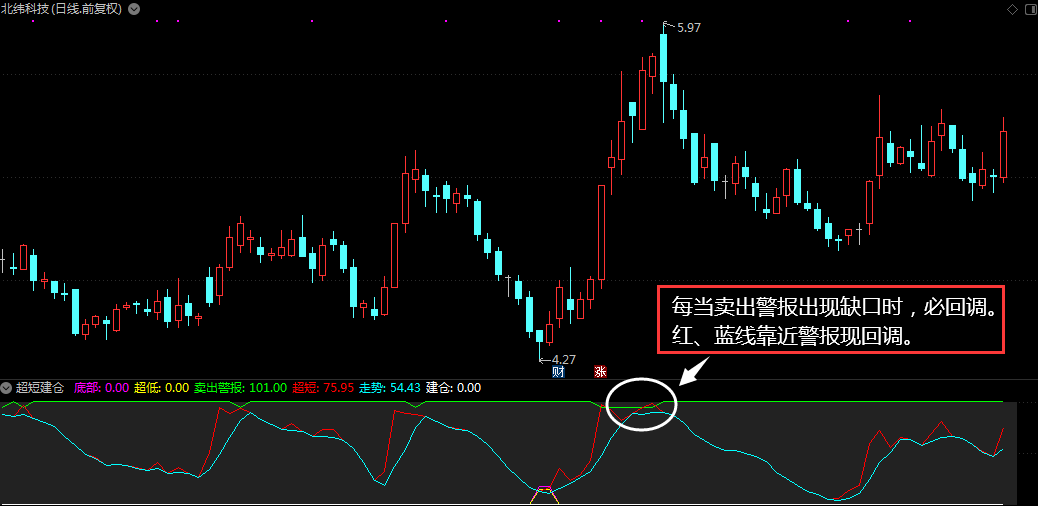
Task: Select the 建仓: 0.00 indicator value
Action: coord(453,387)
